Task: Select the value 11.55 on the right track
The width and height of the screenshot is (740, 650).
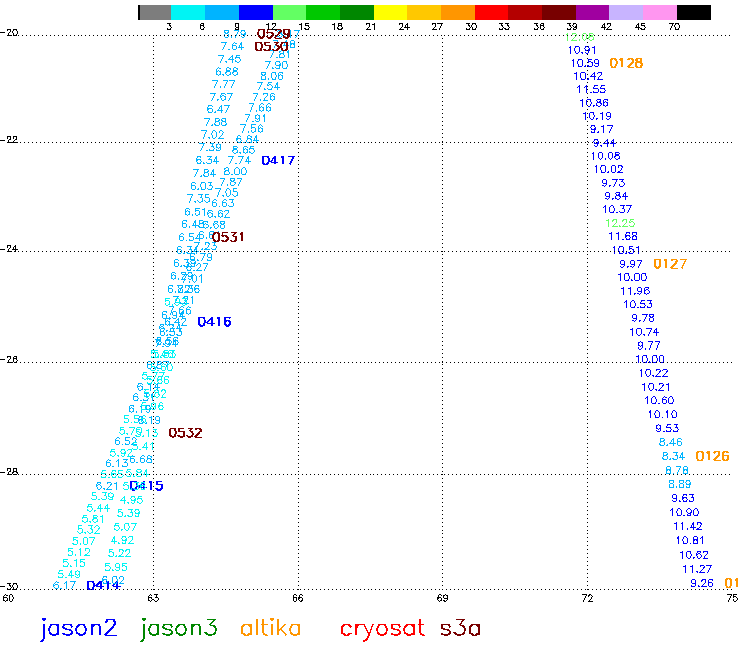Action: (x=591, y=89)
